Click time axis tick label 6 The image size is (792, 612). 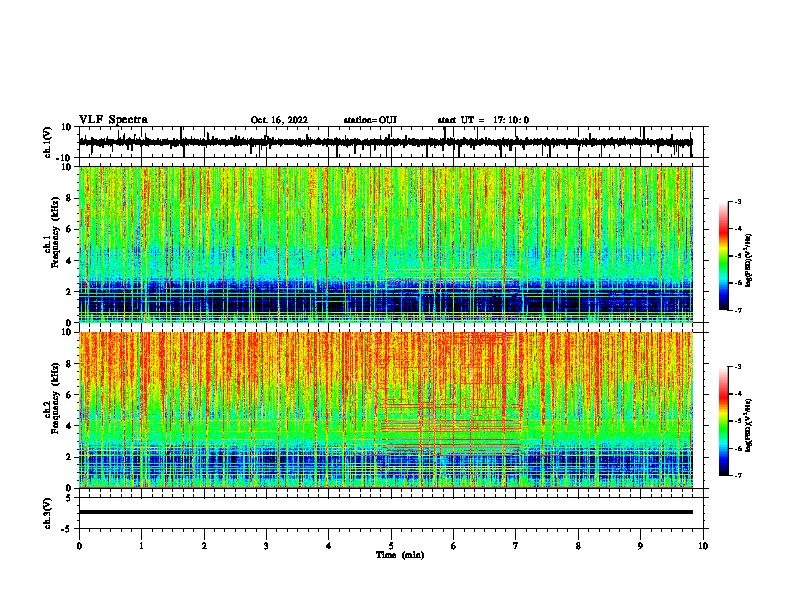point(454,546)
